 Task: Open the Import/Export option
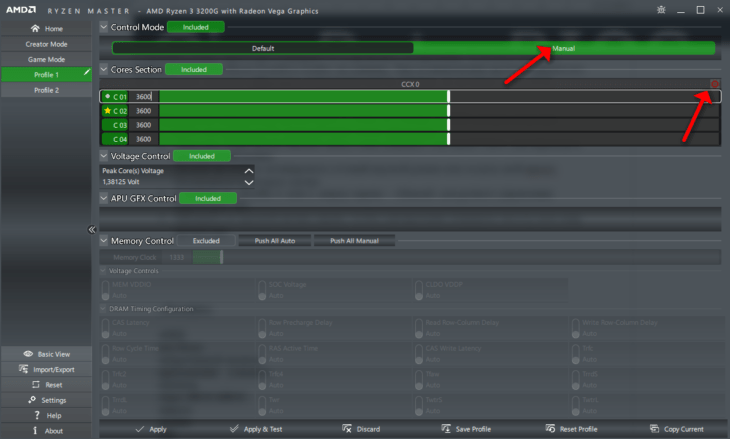pos(47,369)
